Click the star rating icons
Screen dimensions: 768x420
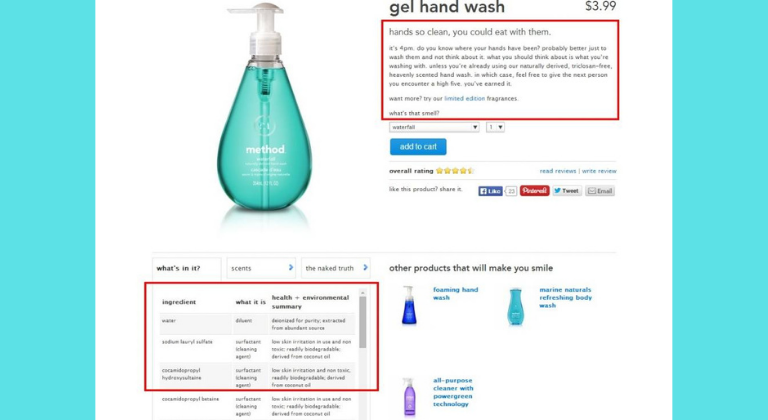pos(455,171)
